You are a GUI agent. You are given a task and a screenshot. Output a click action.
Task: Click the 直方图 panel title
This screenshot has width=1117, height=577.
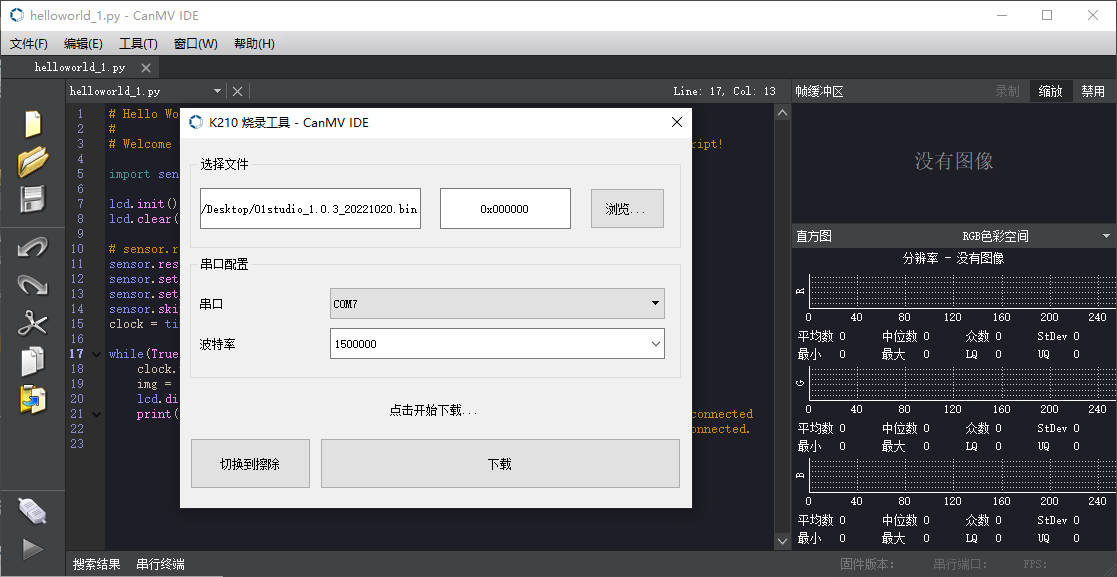(814, 236)
